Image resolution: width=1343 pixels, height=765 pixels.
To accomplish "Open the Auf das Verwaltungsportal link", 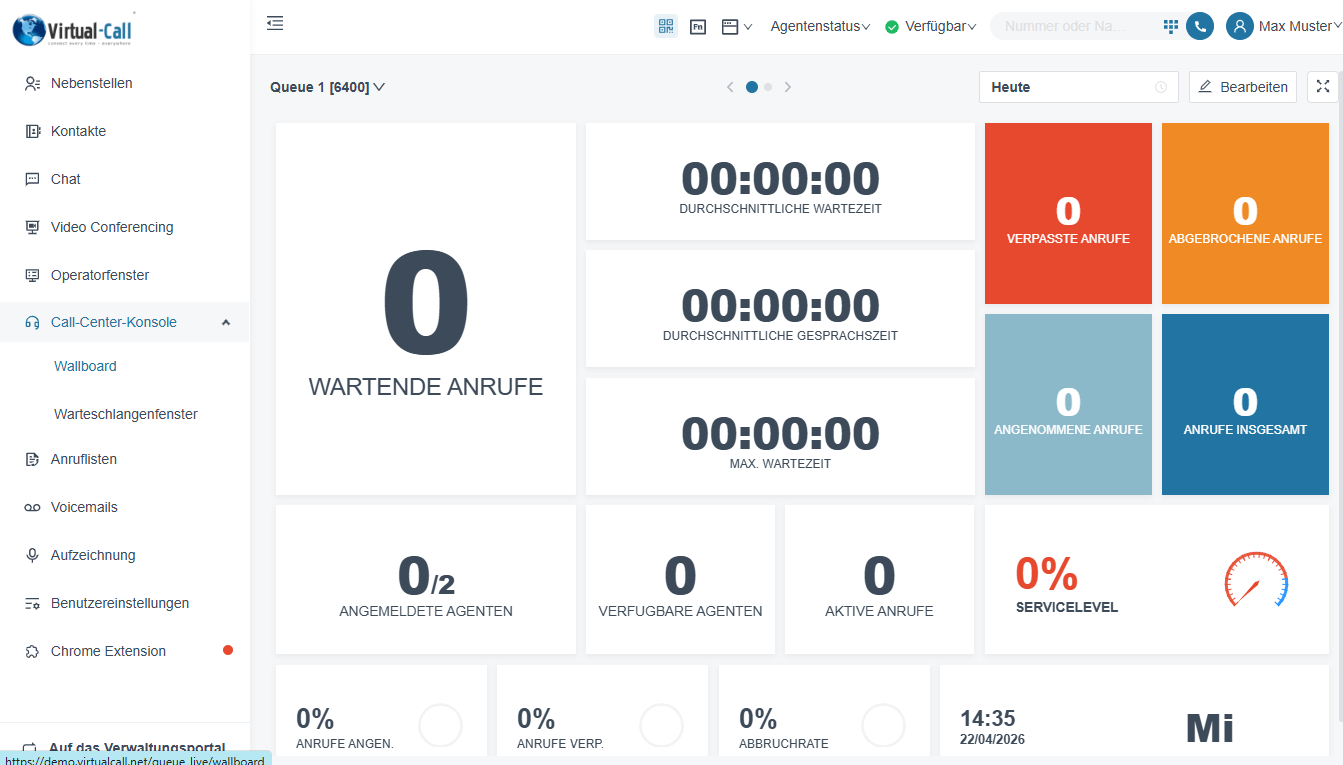I will pos(137,747).
